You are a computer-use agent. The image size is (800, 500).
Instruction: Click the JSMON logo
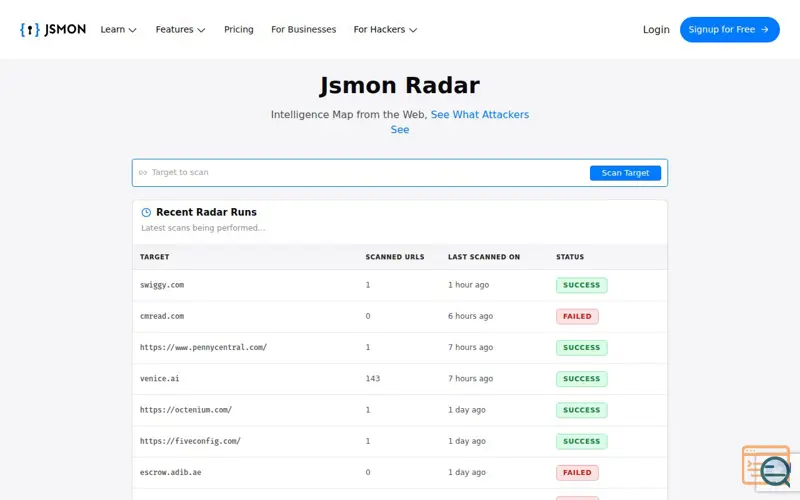tap(53, 30)
